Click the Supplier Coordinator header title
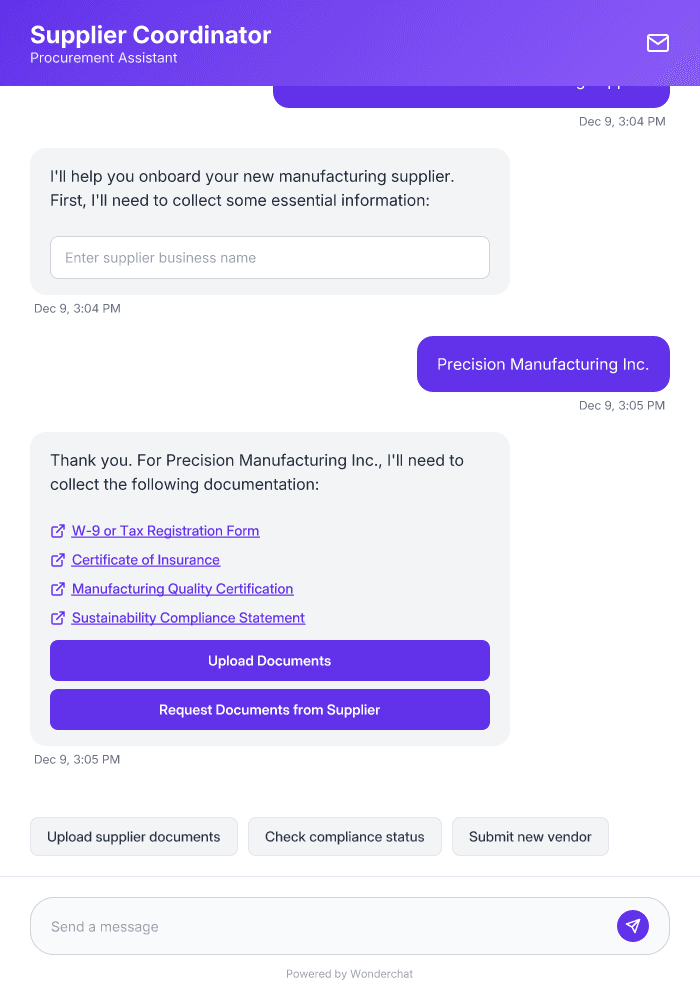This screenshot has height=1000, width=700. pos(150,35)
